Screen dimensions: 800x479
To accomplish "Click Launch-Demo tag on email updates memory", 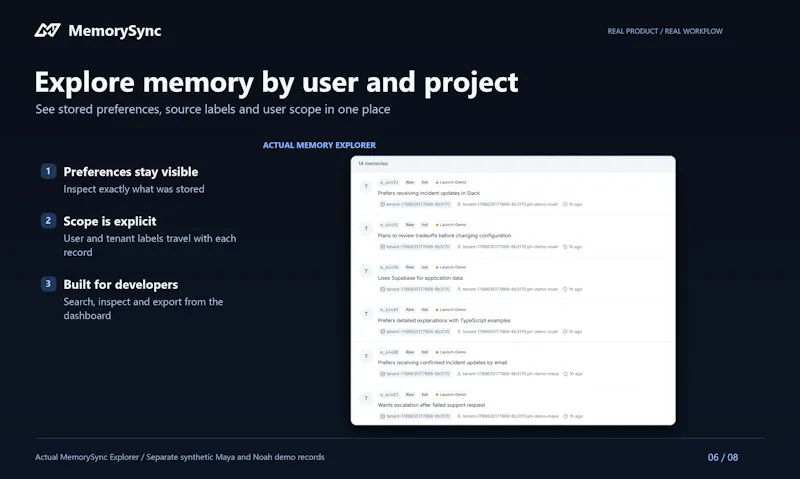I will click(x=451, y=352).
